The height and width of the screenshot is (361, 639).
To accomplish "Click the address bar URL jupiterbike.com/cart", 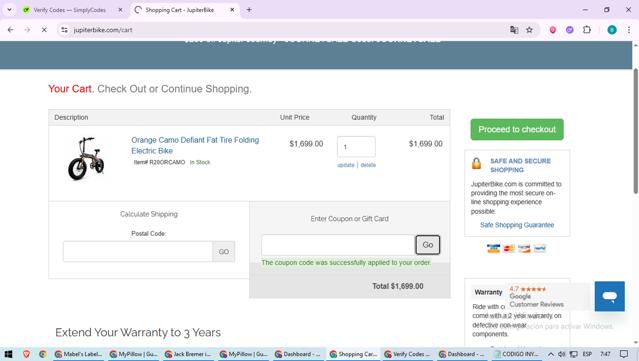I will (103, 30).
